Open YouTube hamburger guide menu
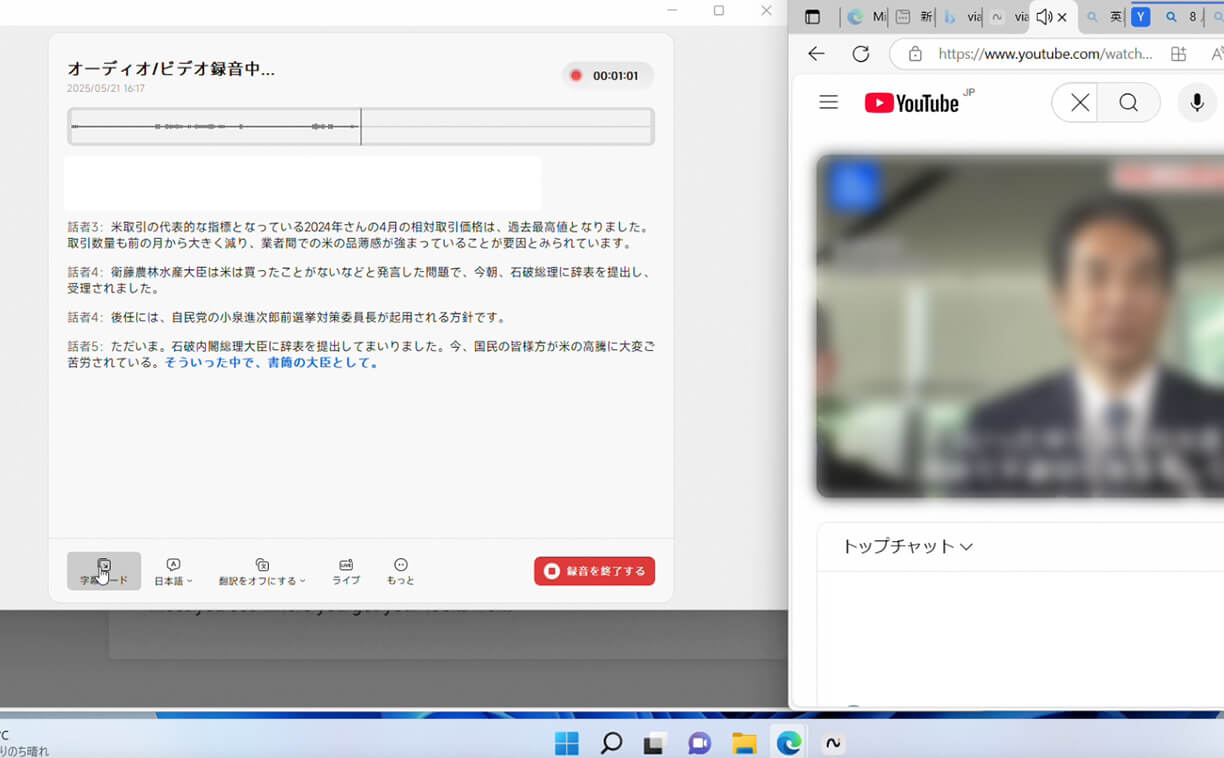Image resolution: width=1224 pixels, height=758 pixels. point(828,102)
